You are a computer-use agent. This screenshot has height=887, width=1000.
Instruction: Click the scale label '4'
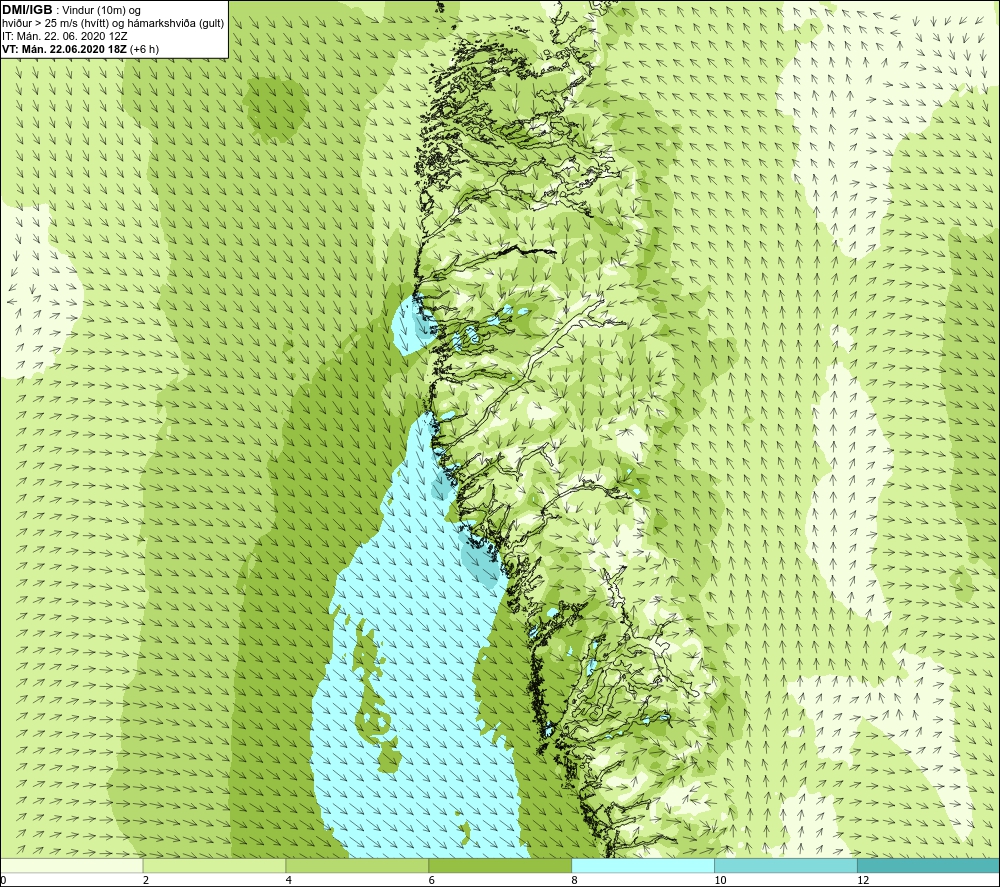point(289,881)
